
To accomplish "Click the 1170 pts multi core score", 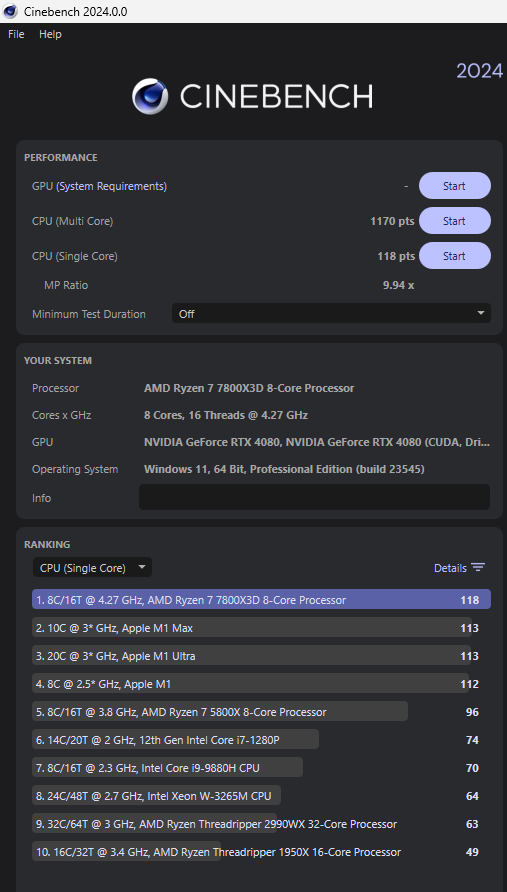I will tap(392, 221).
